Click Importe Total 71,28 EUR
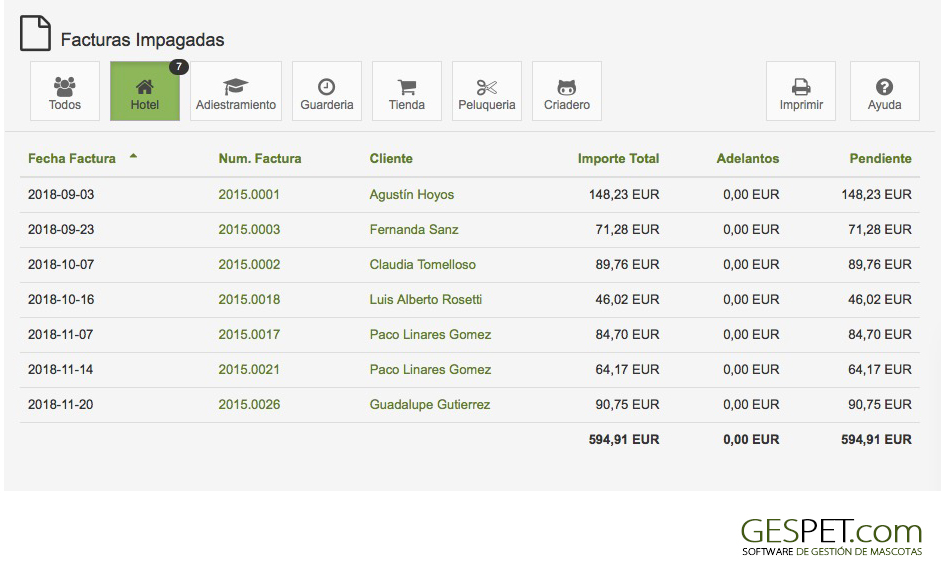 (627, 229)
